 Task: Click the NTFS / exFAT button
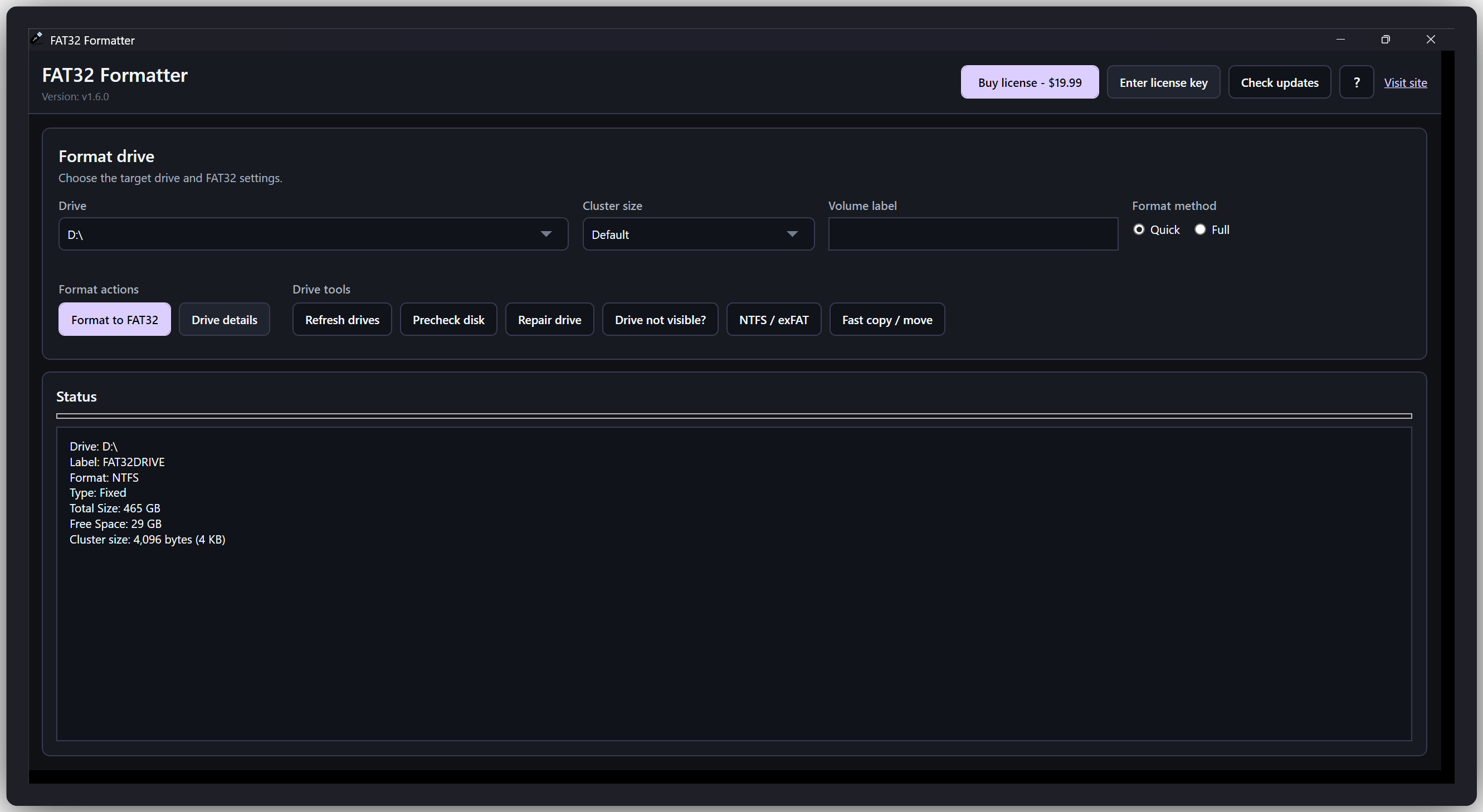click(x=773, y=319)
